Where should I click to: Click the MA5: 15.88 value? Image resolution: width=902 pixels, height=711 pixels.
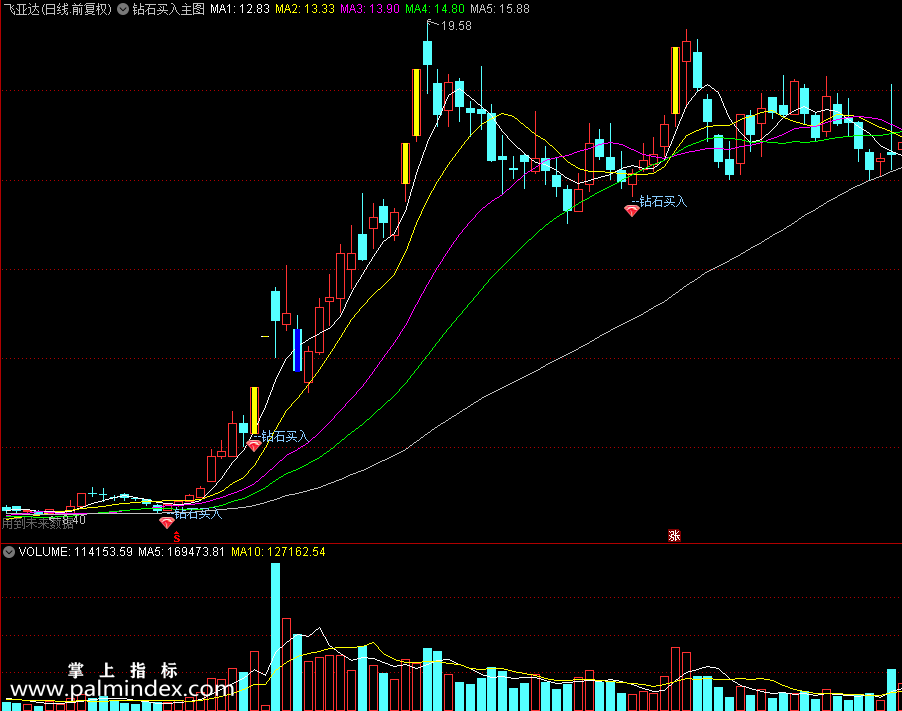click(499, 9)
